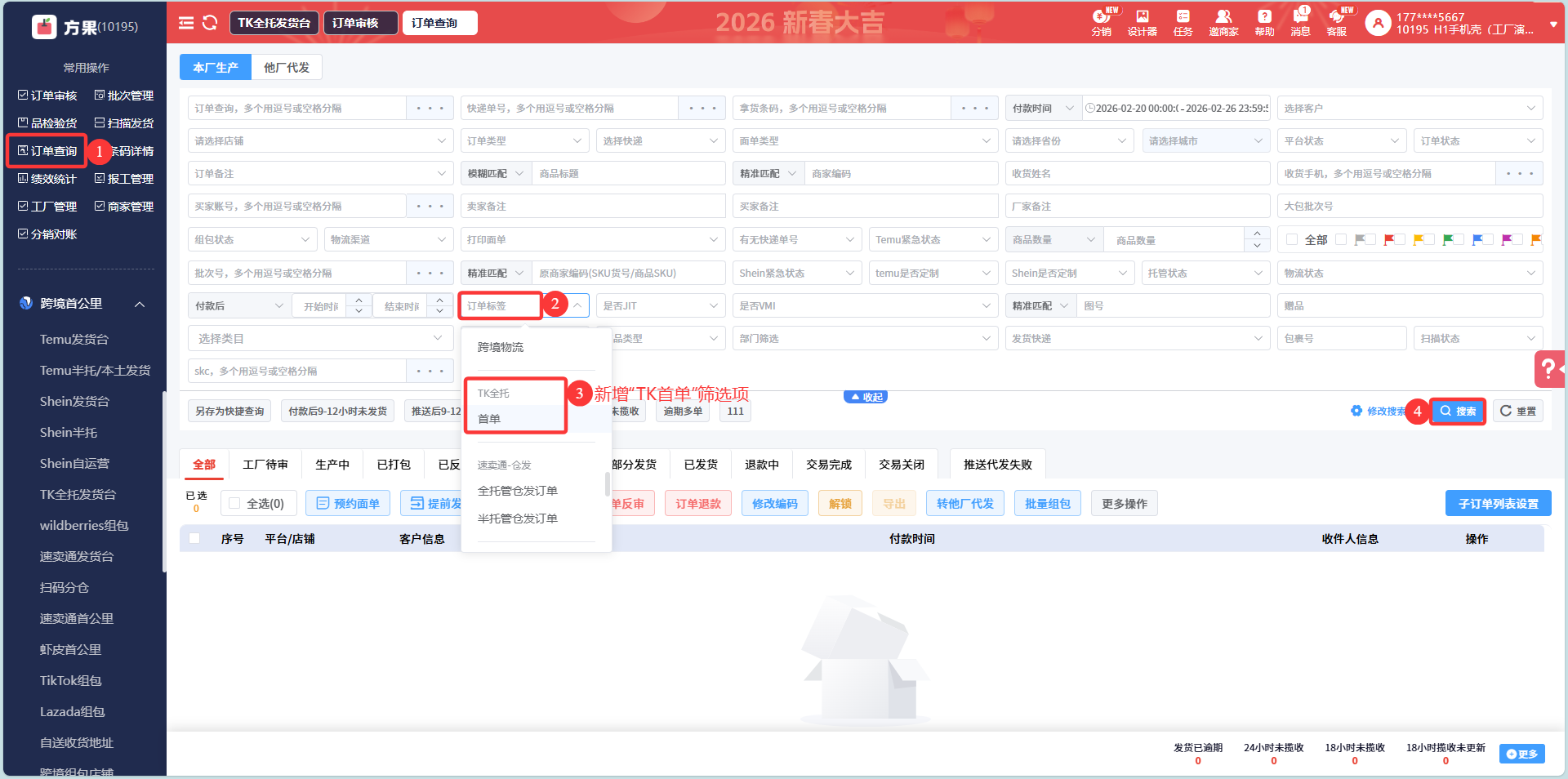Viewport: 1568px width, 779px height.
Task: Open 商家管理 shortcut in sidebar
Action: 124,207
